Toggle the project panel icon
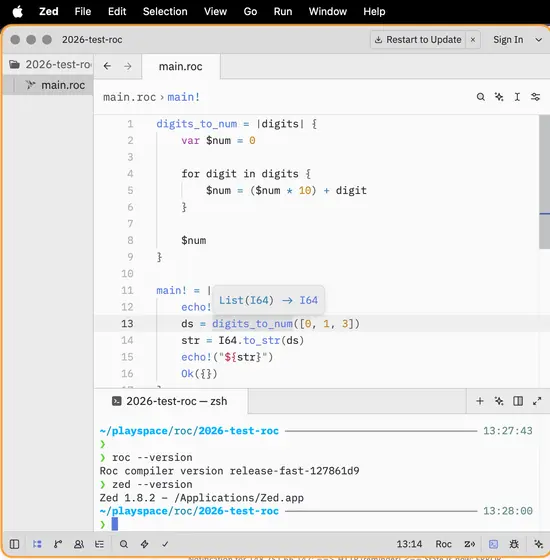 [x=37, y=544]
